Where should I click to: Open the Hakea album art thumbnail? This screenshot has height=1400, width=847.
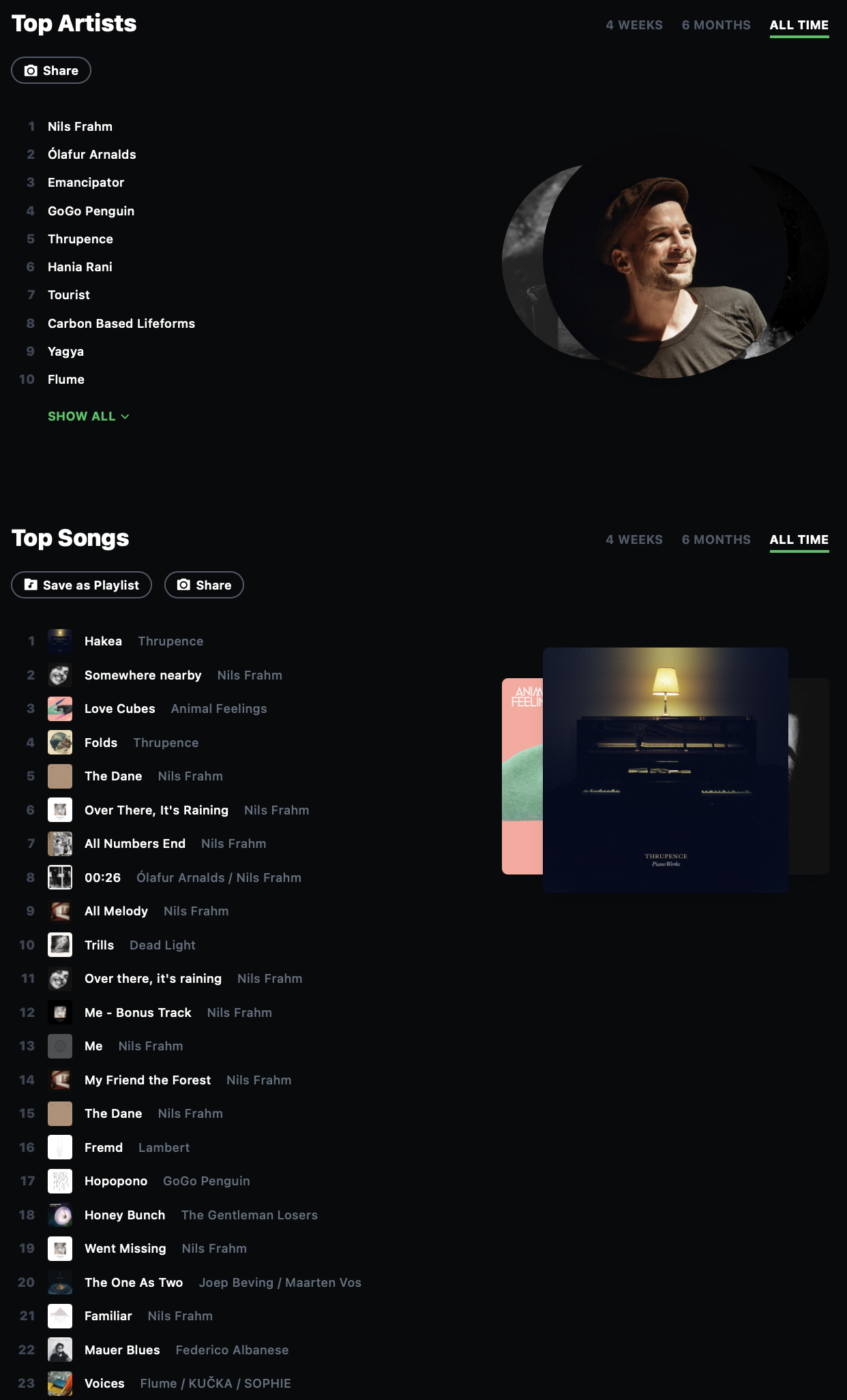(60, 641)
